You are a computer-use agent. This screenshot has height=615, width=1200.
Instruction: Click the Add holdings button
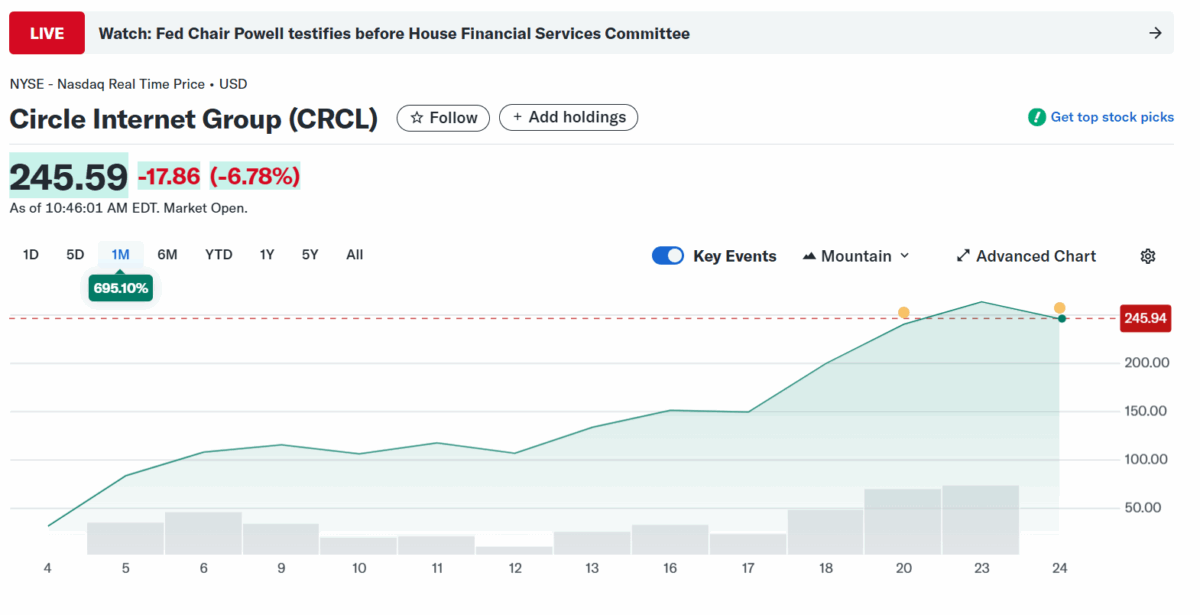[x=568, y=117]
